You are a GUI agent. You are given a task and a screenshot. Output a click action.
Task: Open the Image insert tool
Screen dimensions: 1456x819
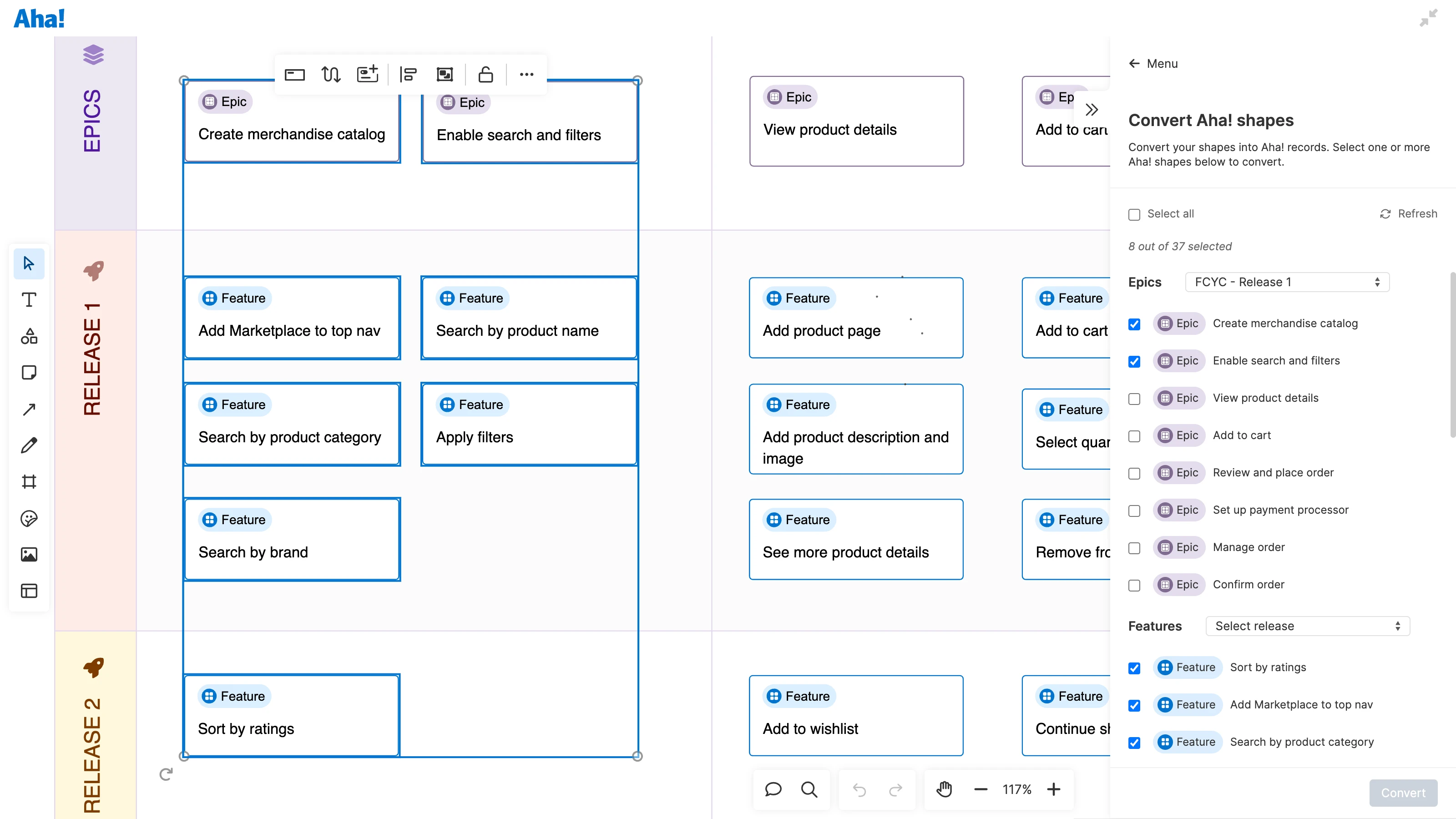click(x=29, y=554)
